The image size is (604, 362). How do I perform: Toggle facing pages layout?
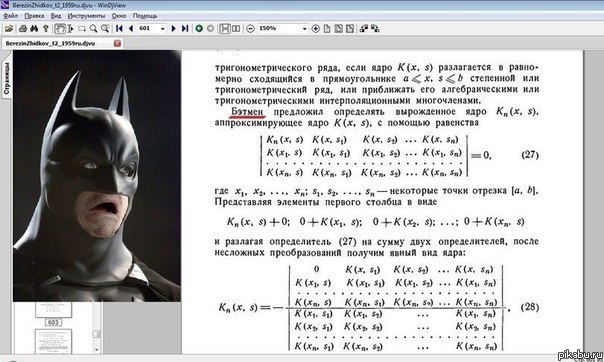[x=237, y=28]
